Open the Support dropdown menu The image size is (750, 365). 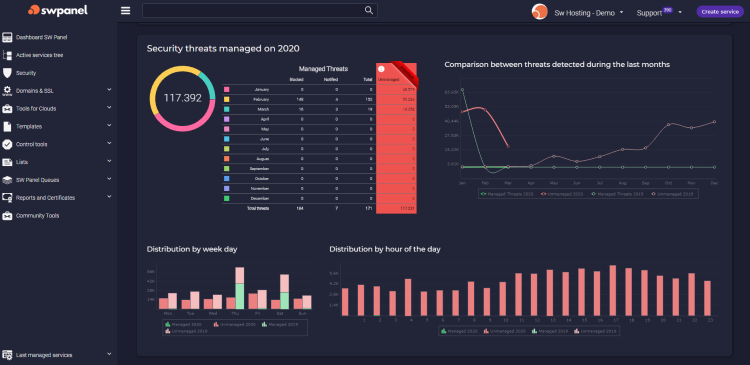(x=659, y=13)
